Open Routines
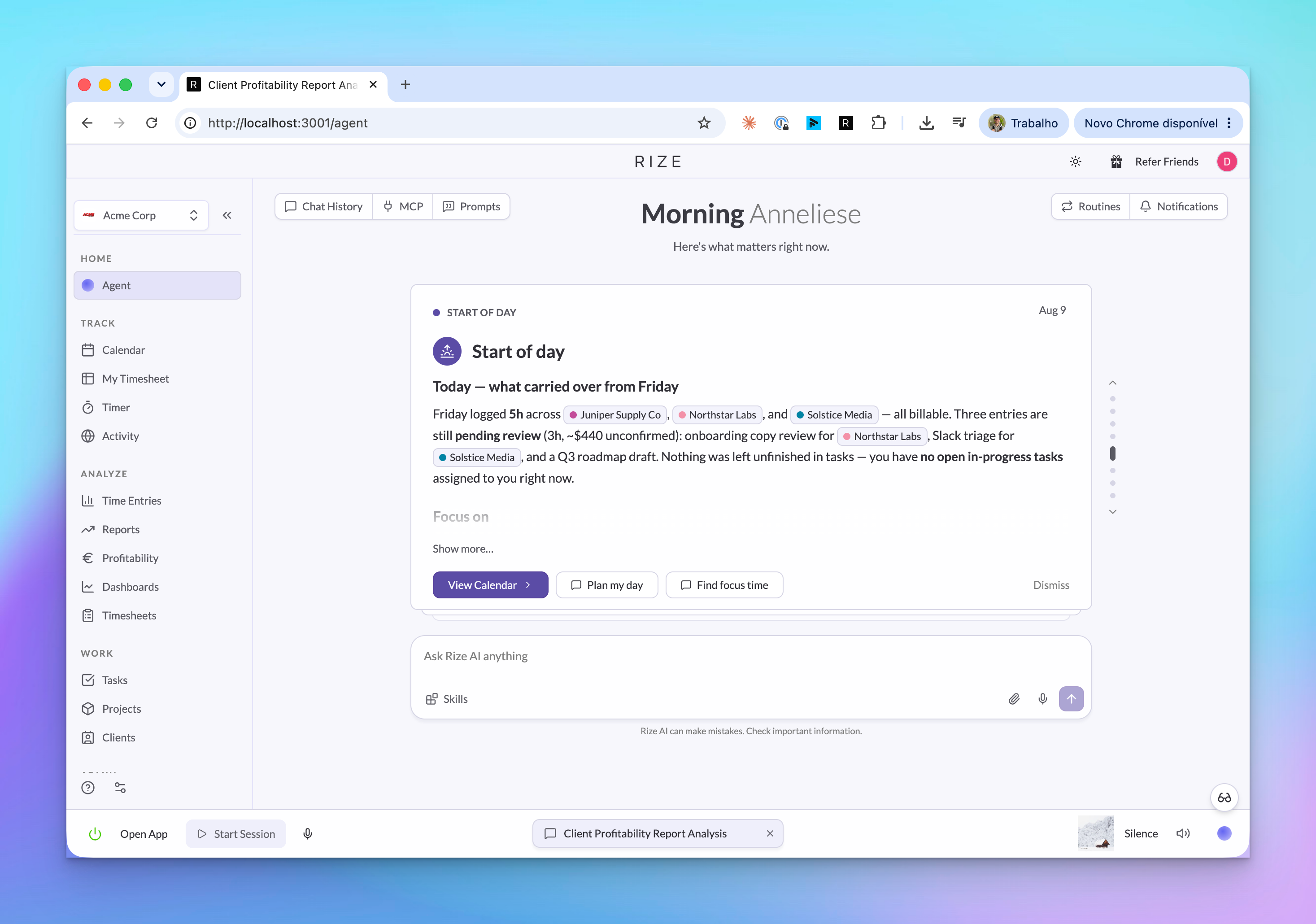Viewport: 1316px width, 924px height. 1090,206
